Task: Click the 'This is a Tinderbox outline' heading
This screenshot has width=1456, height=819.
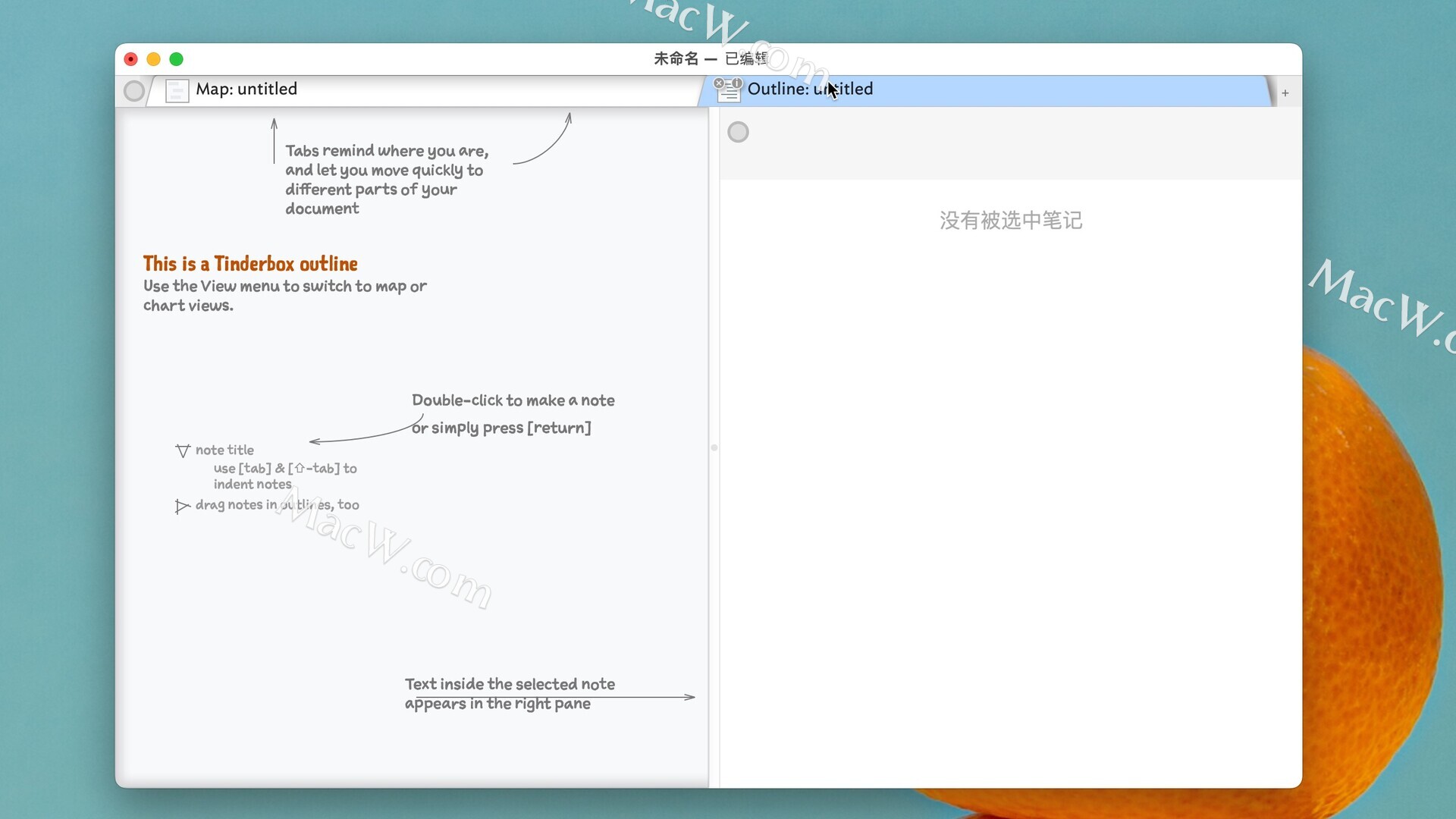Action: 250,264
